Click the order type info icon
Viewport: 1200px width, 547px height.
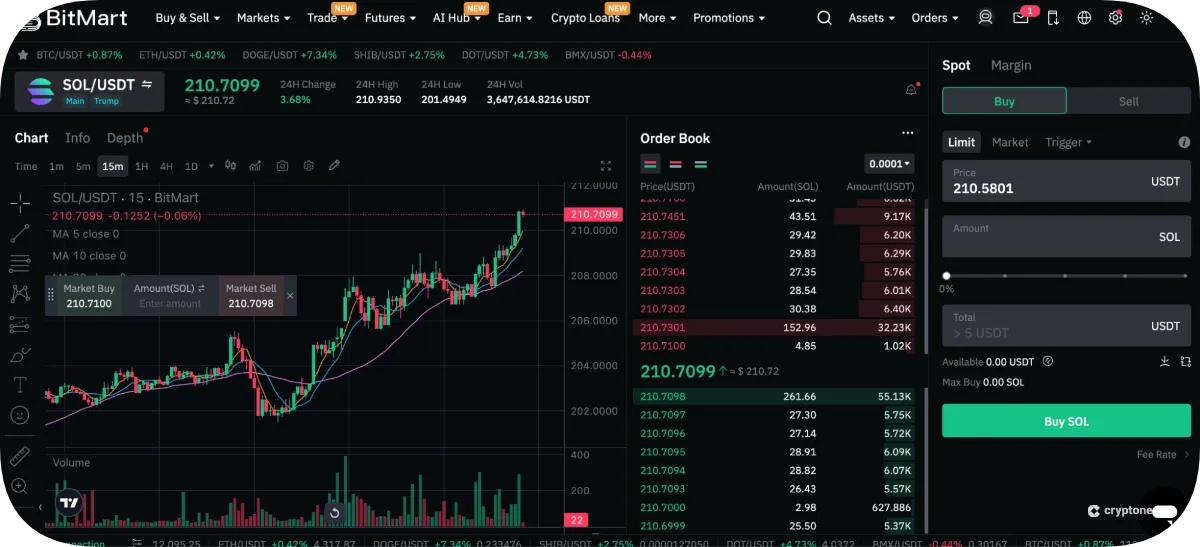point(1184,142)
